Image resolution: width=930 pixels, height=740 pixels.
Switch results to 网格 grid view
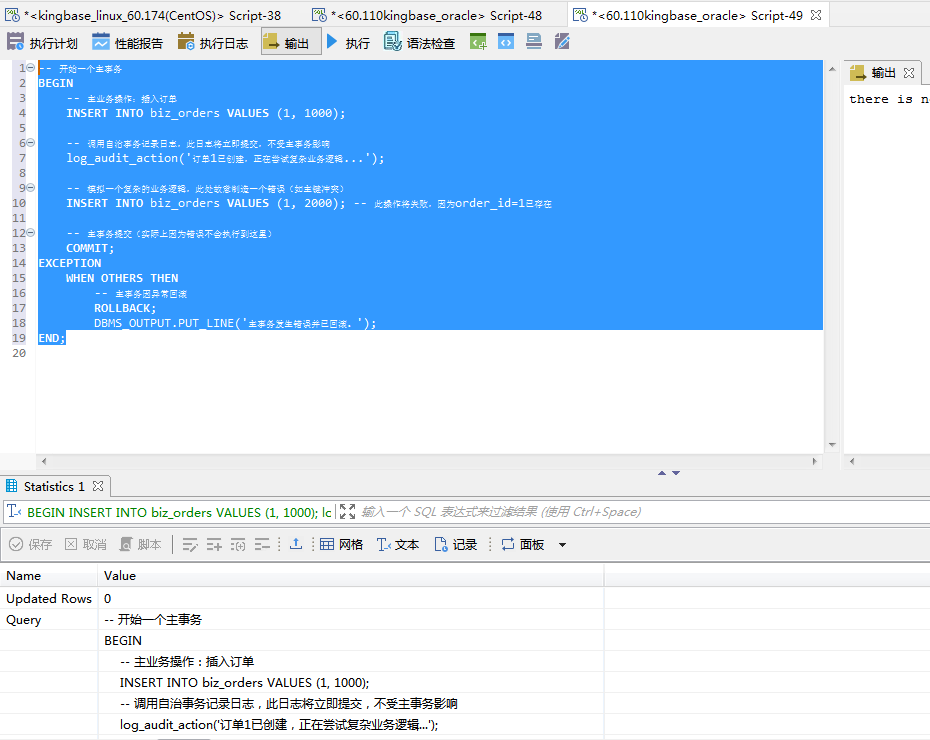pos(341,544)
